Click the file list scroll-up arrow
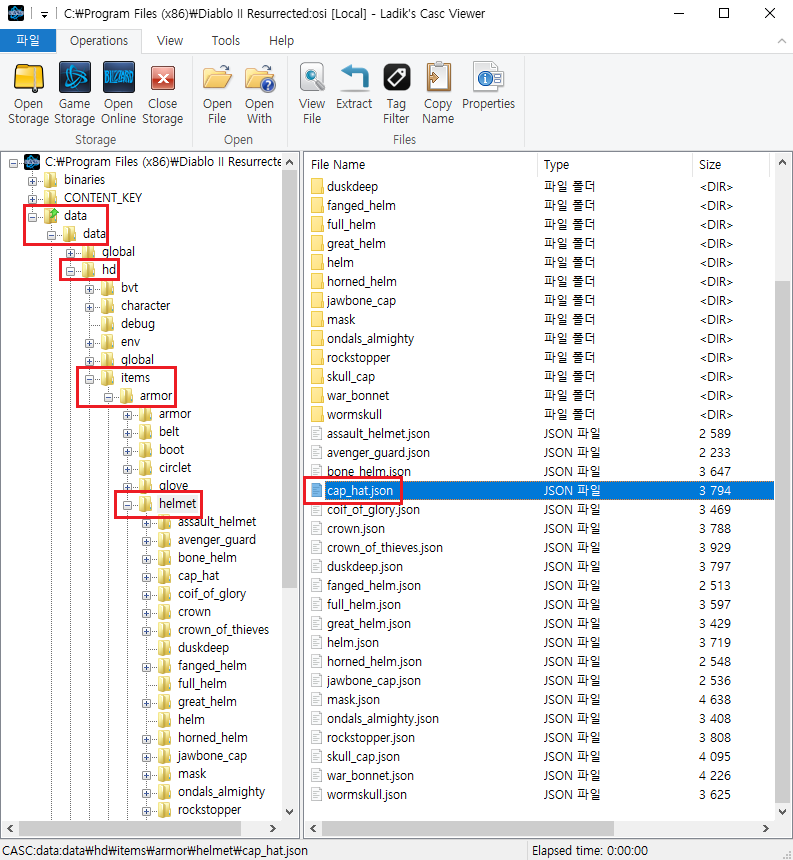The height and width of the screenshot is (860, 793). (782, 162)
